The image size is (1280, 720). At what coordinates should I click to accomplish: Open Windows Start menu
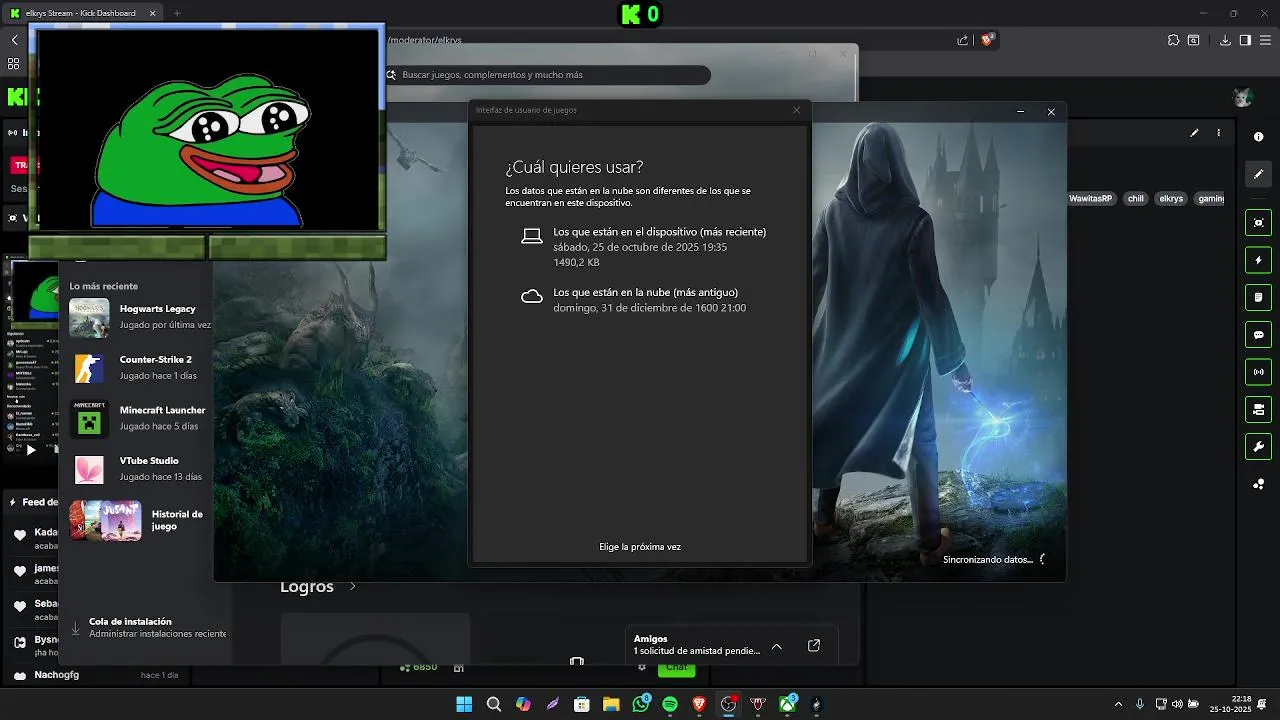tap(464, 704)
